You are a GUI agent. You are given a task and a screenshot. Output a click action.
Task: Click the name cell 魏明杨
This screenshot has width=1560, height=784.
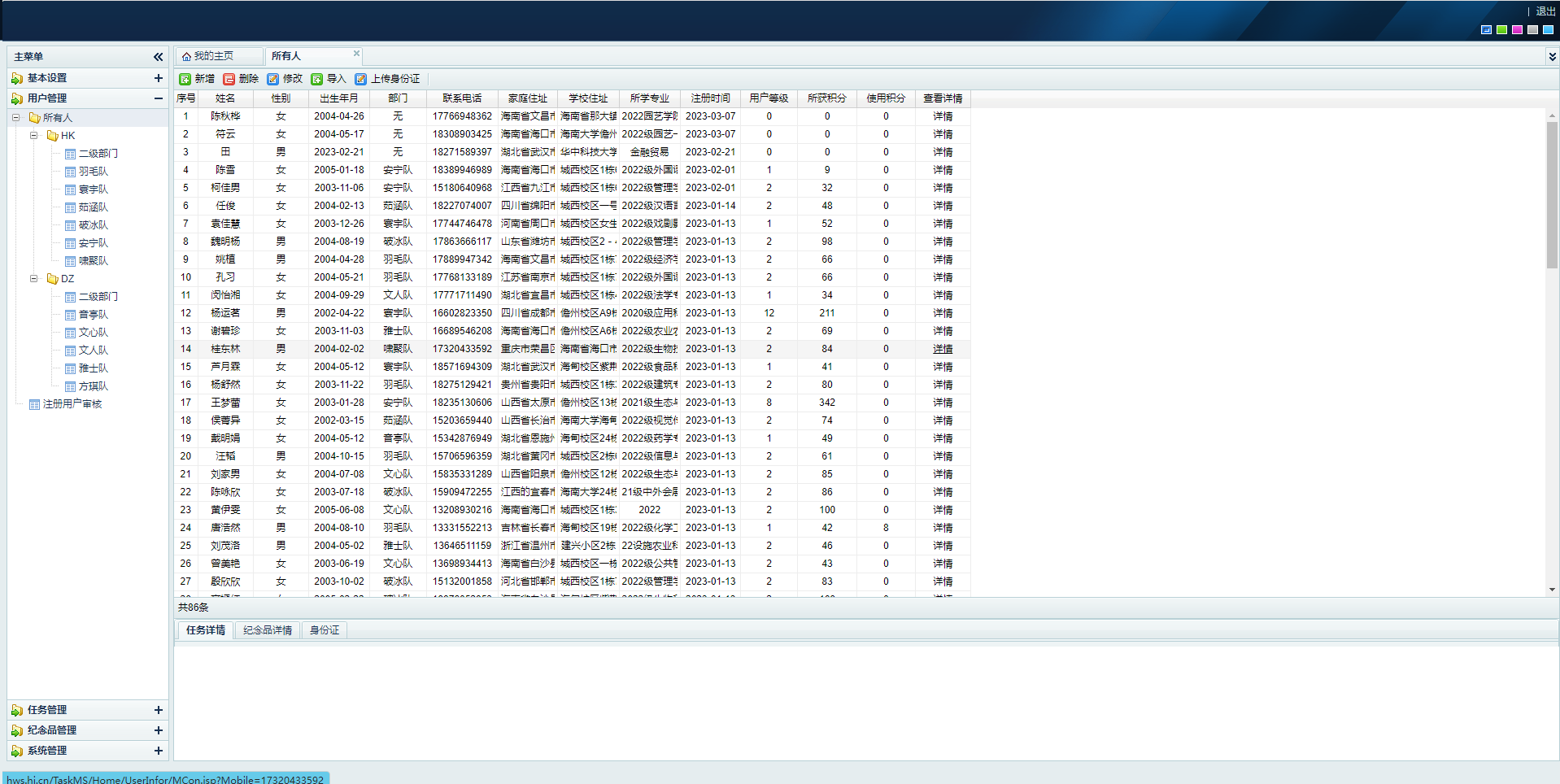(225, 242)
